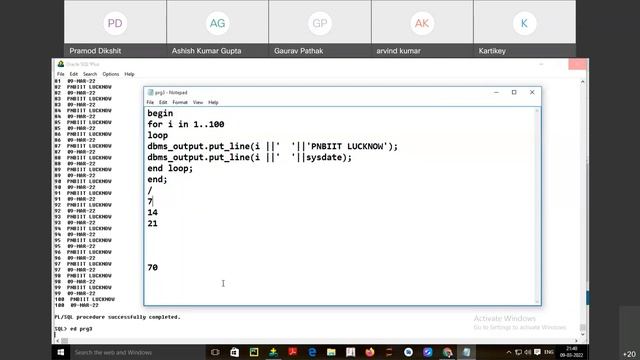The width and height of the screenshot is (640, 360).
Task: Open the action center notifications icon
Action: (538, 352)
